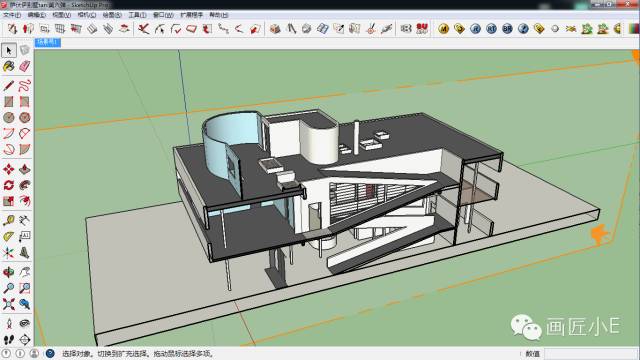Select the Zoom magnifier tool
640x360 pixels.
coord(9,288)
